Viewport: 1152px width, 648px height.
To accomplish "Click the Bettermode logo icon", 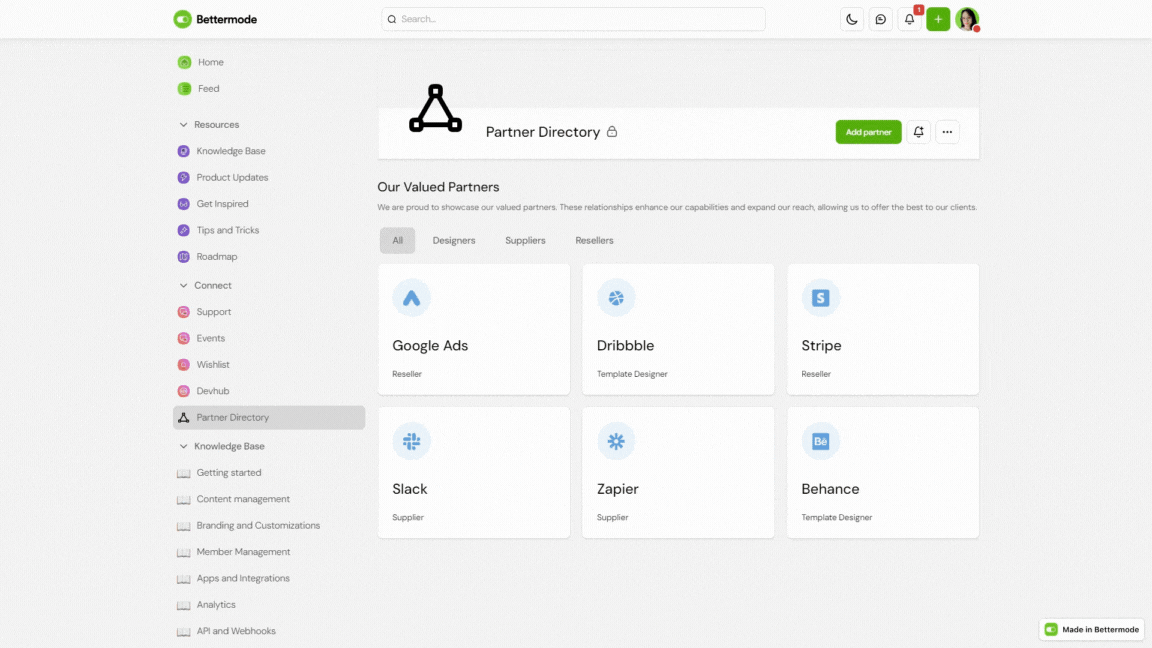I will (x=182, y=19).
